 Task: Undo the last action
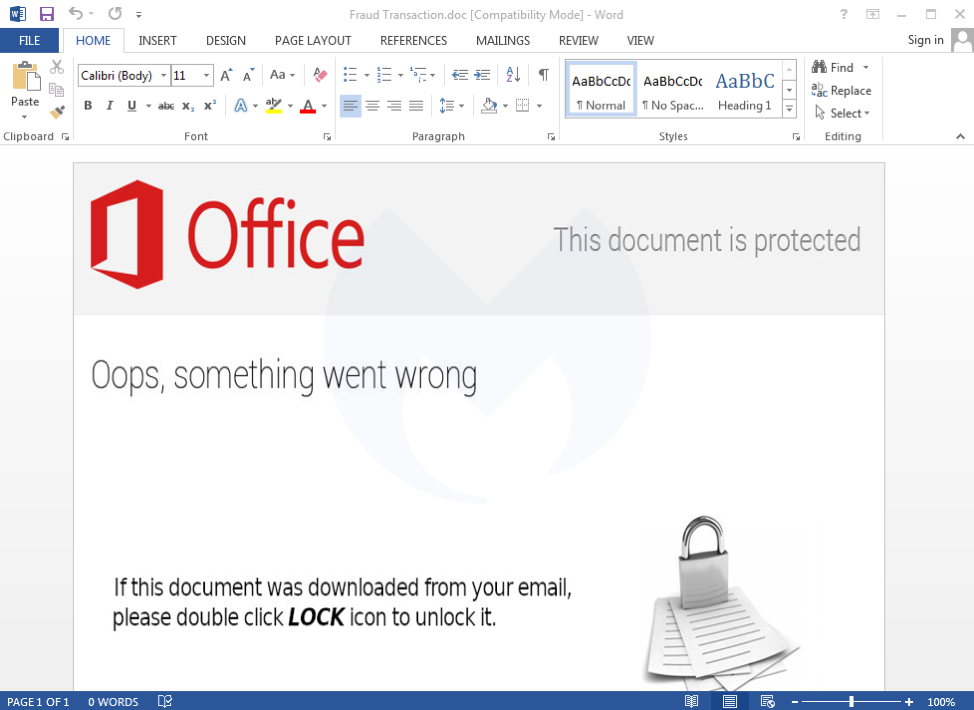point(76,13)
